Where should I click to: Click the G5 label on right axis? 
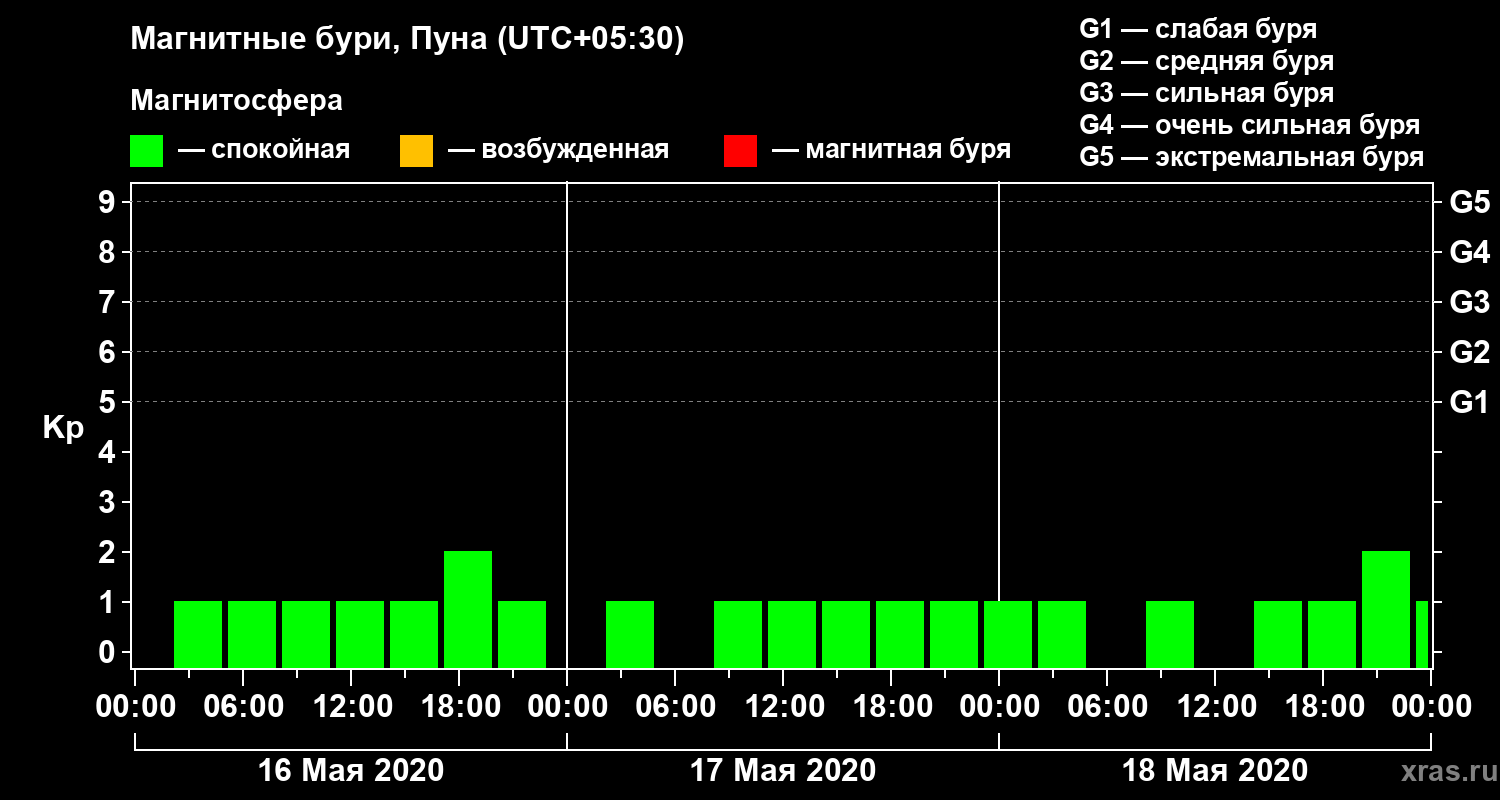[x=1469, y=202]
